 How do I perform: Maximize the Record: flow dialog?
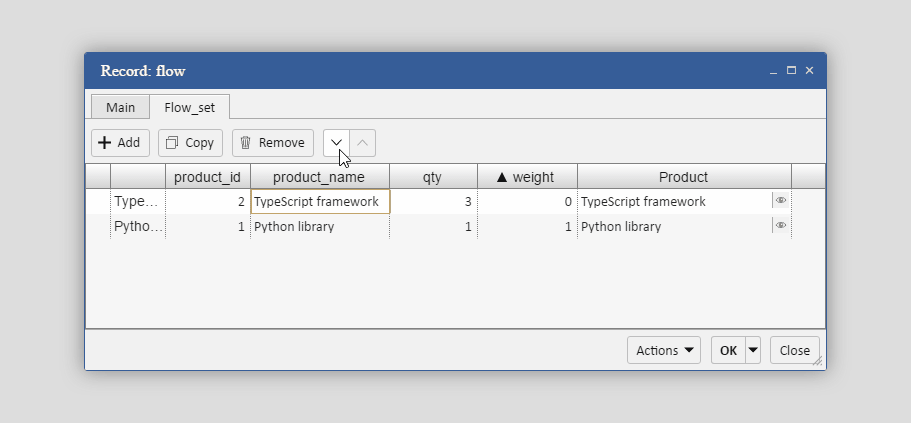point(791,71)
